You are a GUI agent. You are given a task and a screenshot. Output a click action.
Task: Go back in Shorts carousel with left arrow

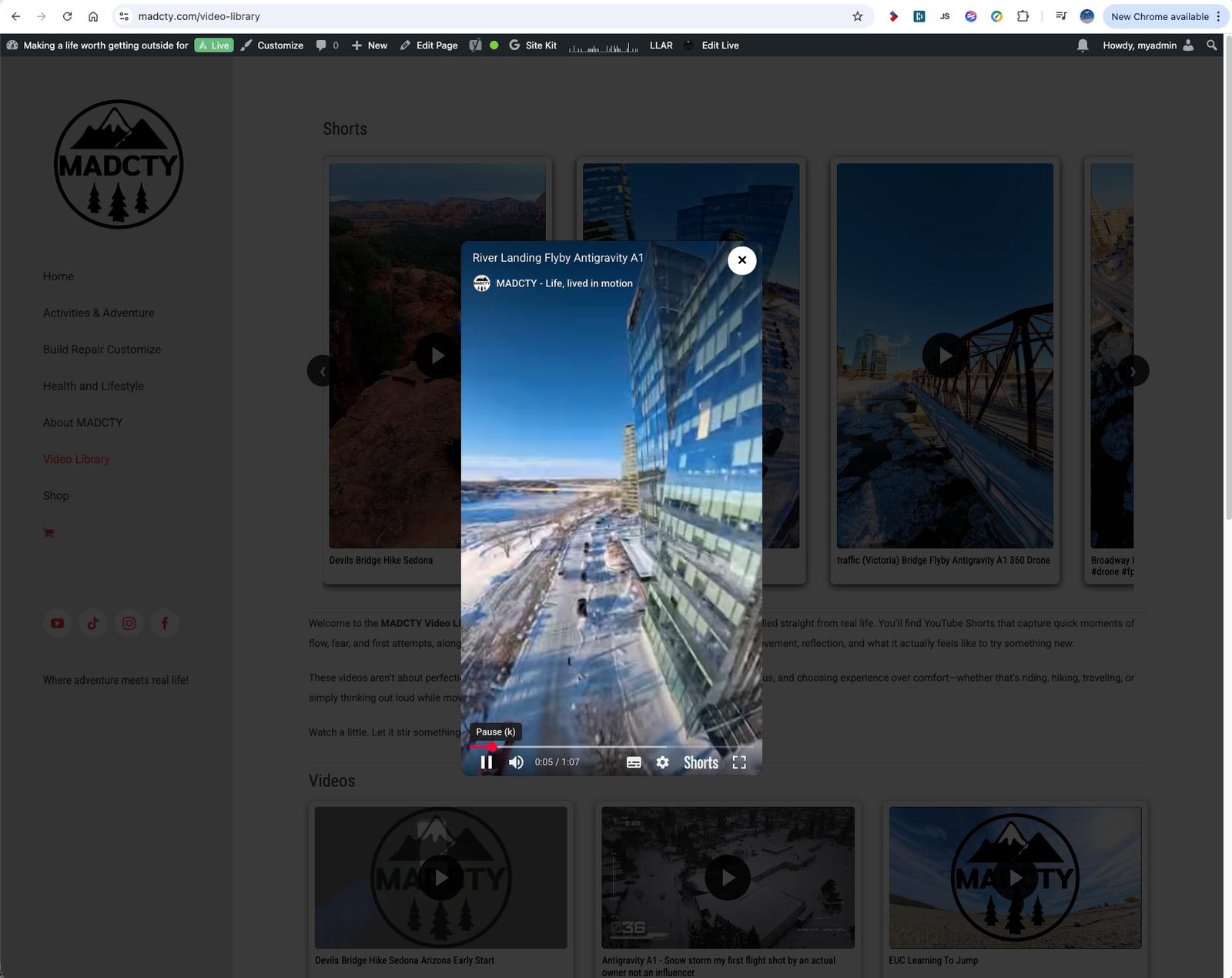(323, 371)
